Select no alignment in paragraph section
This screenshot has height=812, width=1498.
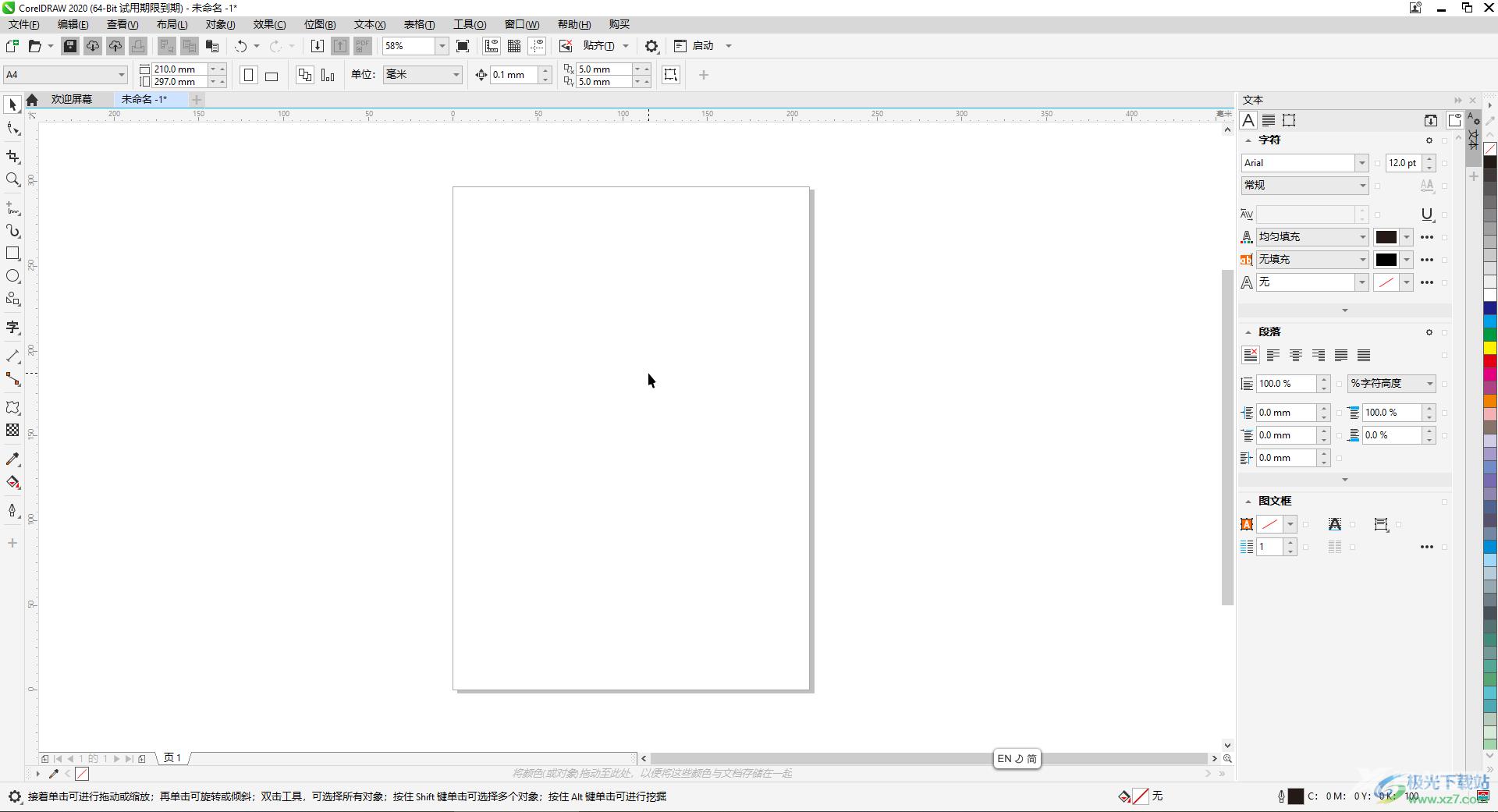point(1251,355)
